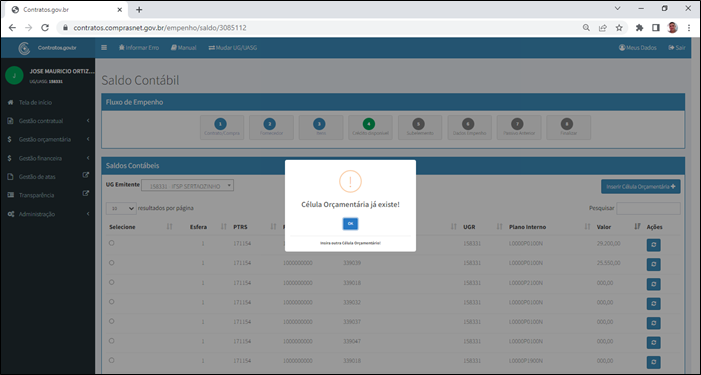This screenshot has width=701, height=375.
Task: Refresh balance for row 339037
Action: (653, 323)
